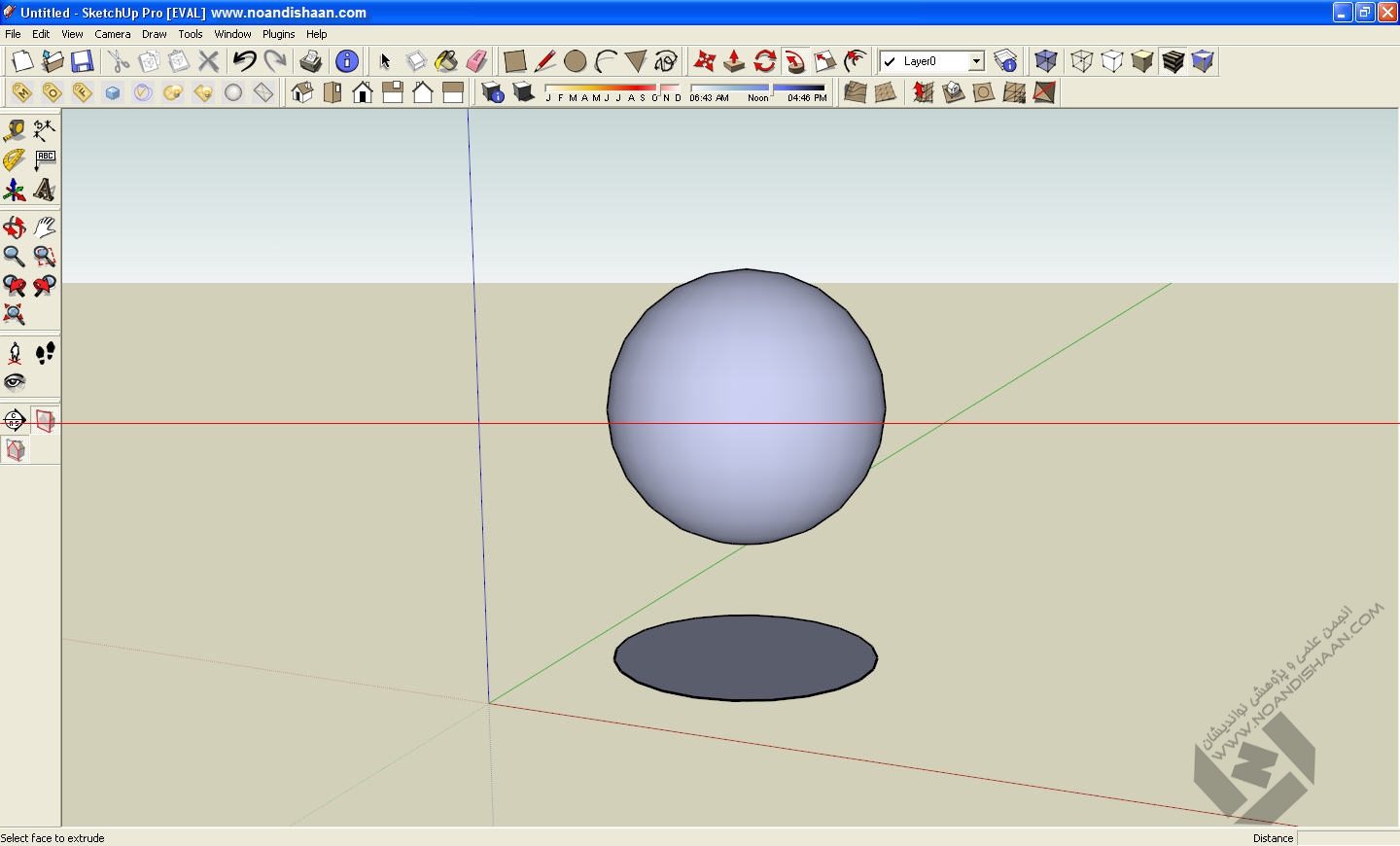The width and height of the screenshot is (1400, 846).
Task: Select the Protractor tool
Action: [14, 160]
